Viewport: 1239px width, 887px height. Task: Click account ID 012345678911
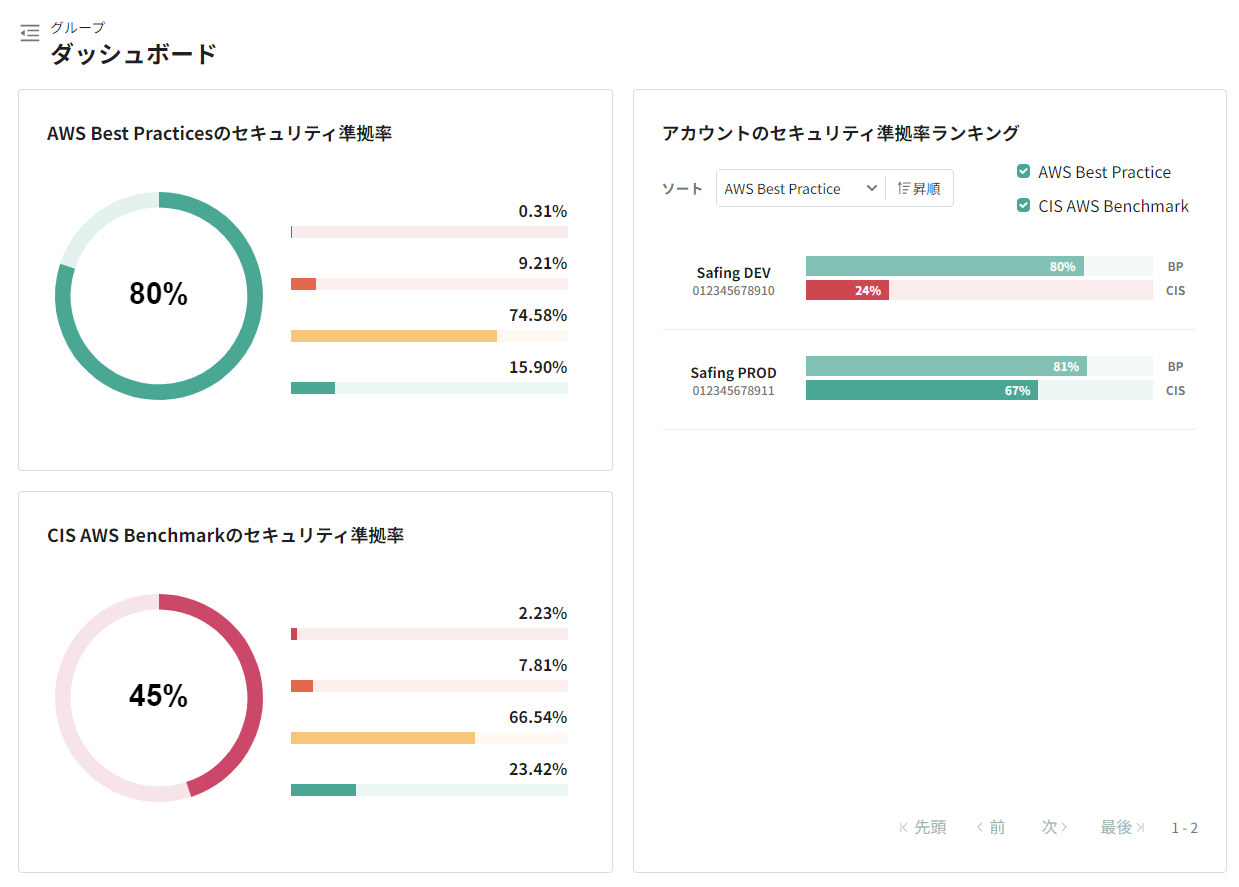pyautogui.click(x=733, y=391)
